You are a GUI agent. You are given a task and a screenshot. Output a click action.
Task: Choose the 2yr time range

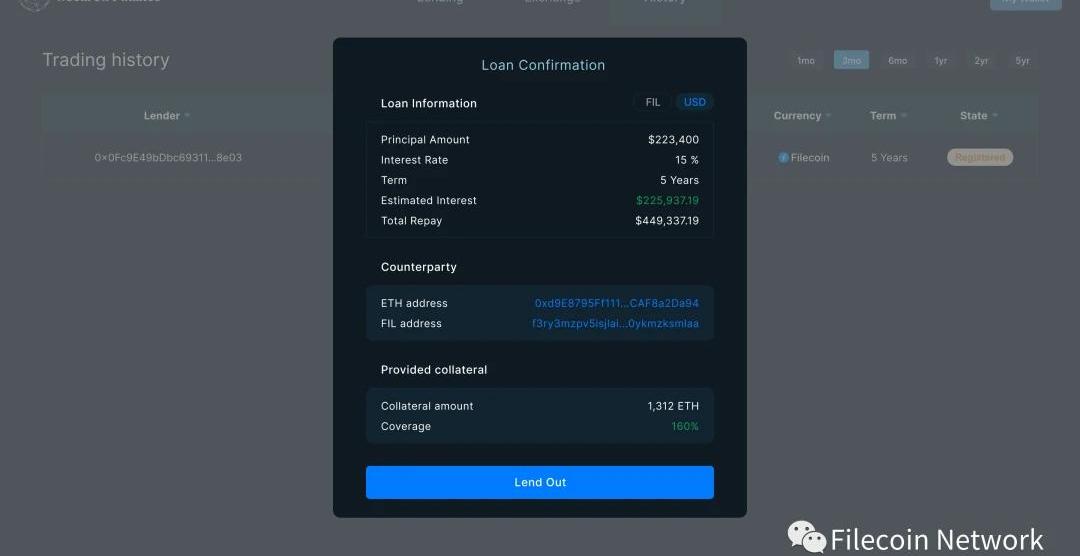(981, 61)
